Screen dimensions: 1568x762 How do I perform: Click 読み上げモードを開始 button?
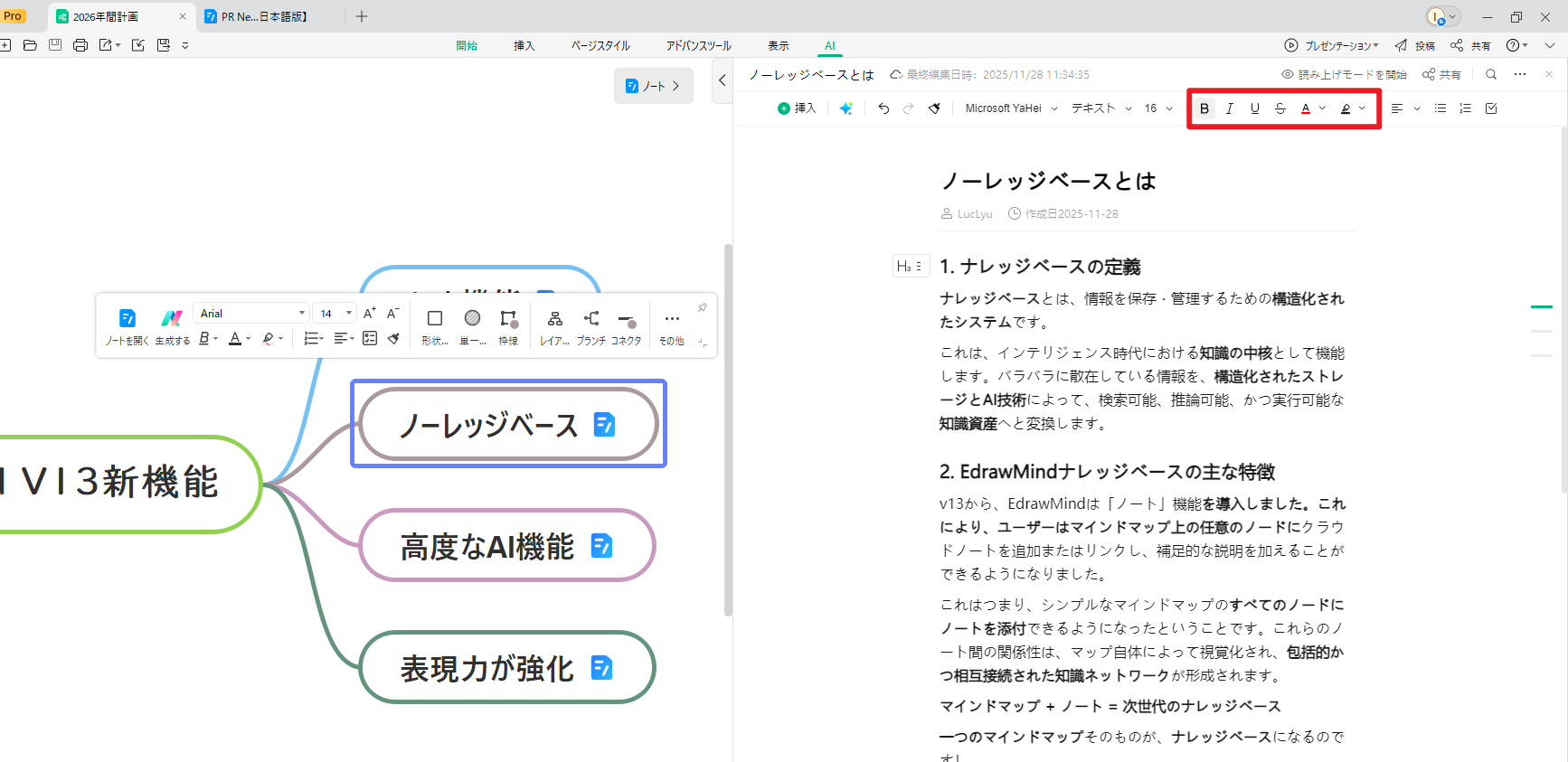pyautogui.click(x=1345, y=74)
